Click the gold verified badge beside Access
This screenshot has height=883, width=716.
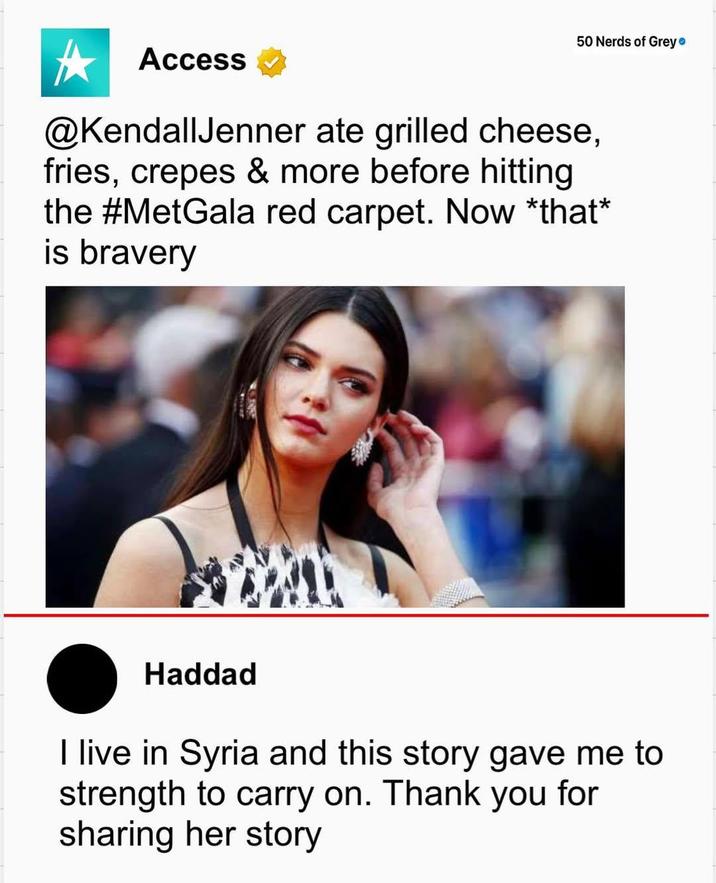[x=271, y=62]
